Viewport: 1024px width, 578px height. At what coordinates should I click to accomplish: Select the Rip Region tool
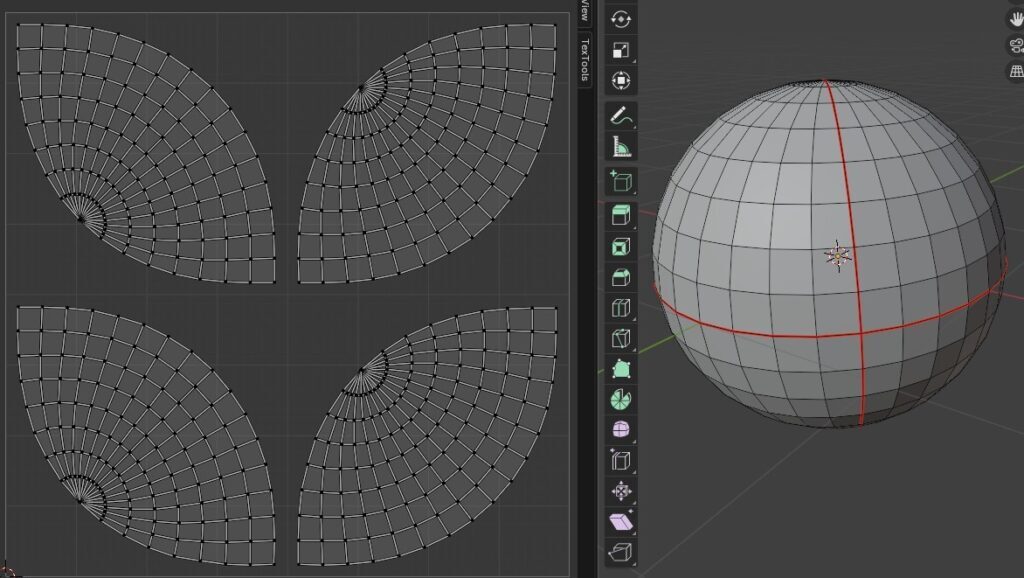tap(620, 552)
